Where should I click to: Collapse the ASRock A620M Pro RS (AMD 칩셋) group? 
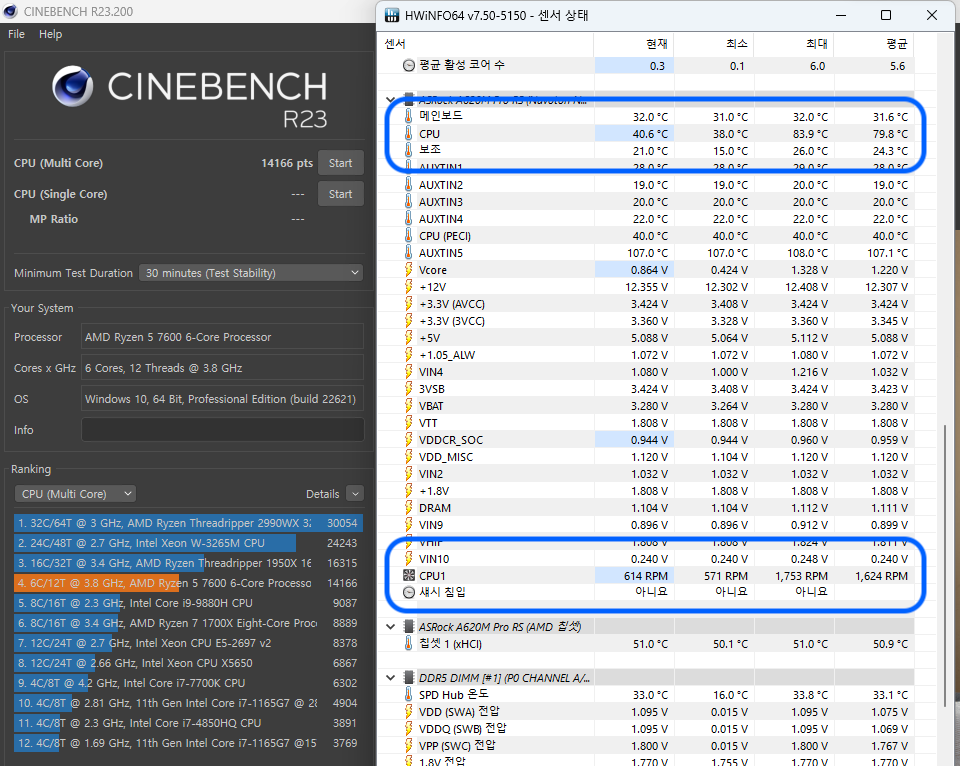pyautogui.click(x=391, y=626)
